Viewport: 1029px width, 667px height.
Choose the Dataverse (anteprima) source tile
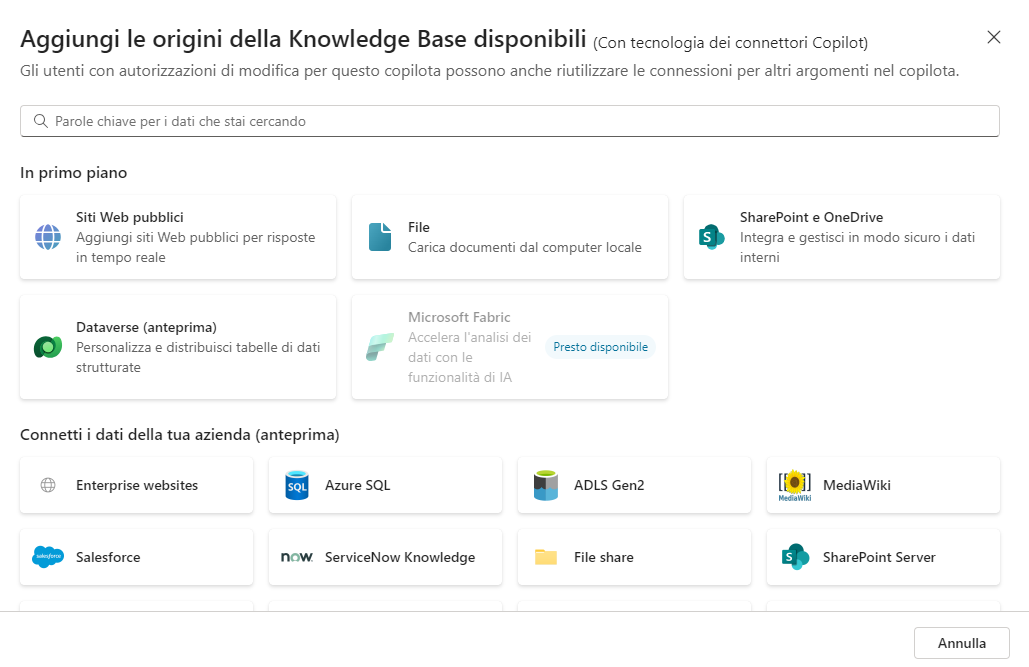(178, 347)
